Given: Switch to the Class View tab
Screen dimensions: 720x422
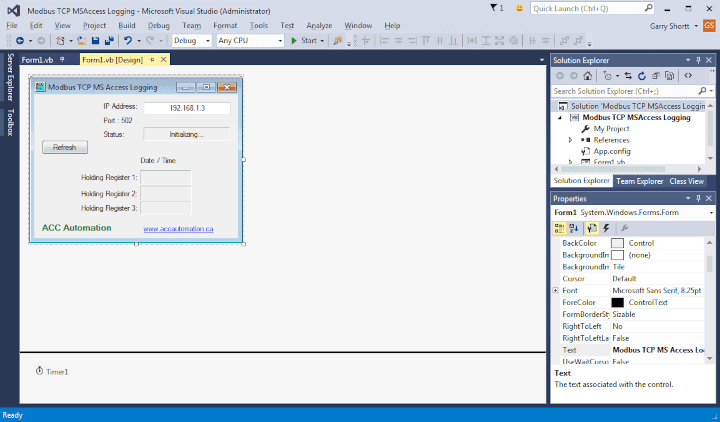Looking at the screenshot, I should (686, 181).
